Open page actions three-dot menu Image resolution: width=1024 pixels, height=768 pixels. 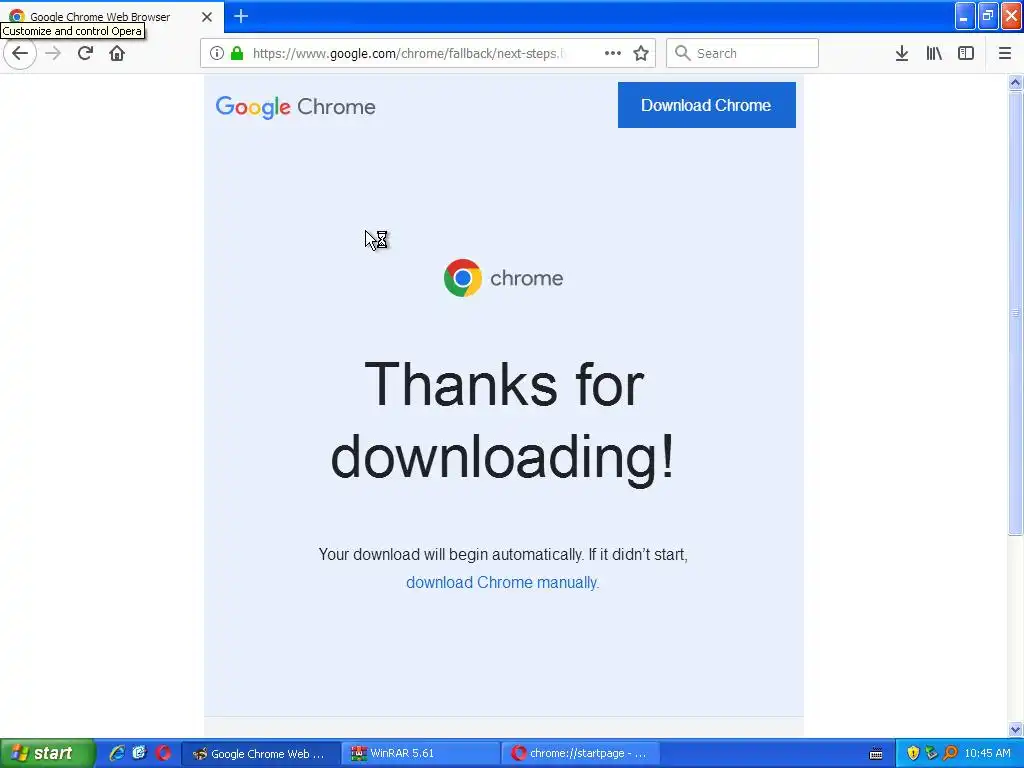pos(613,54)
